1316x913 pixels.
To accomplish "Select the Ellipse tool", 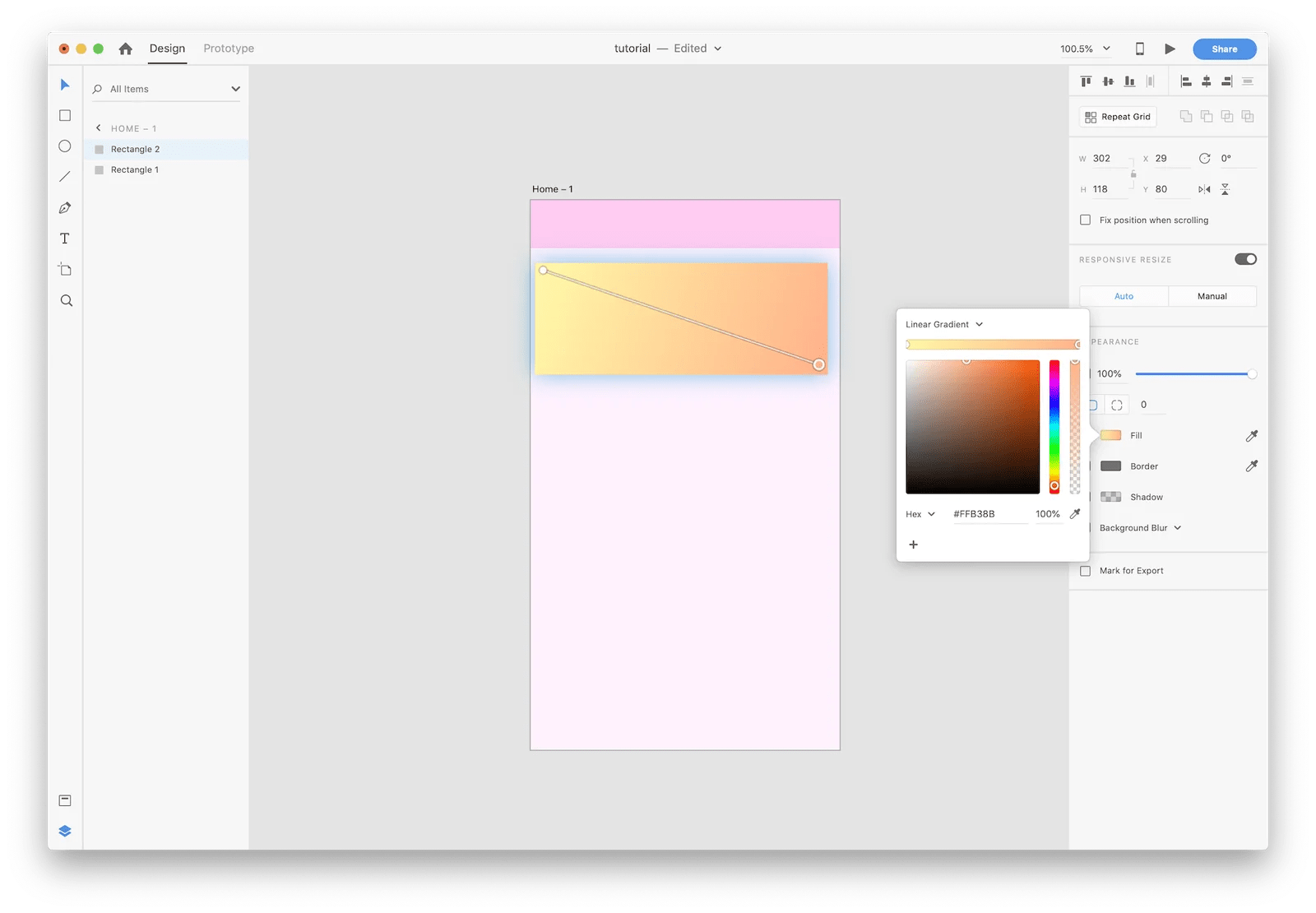I will [65, 146].
